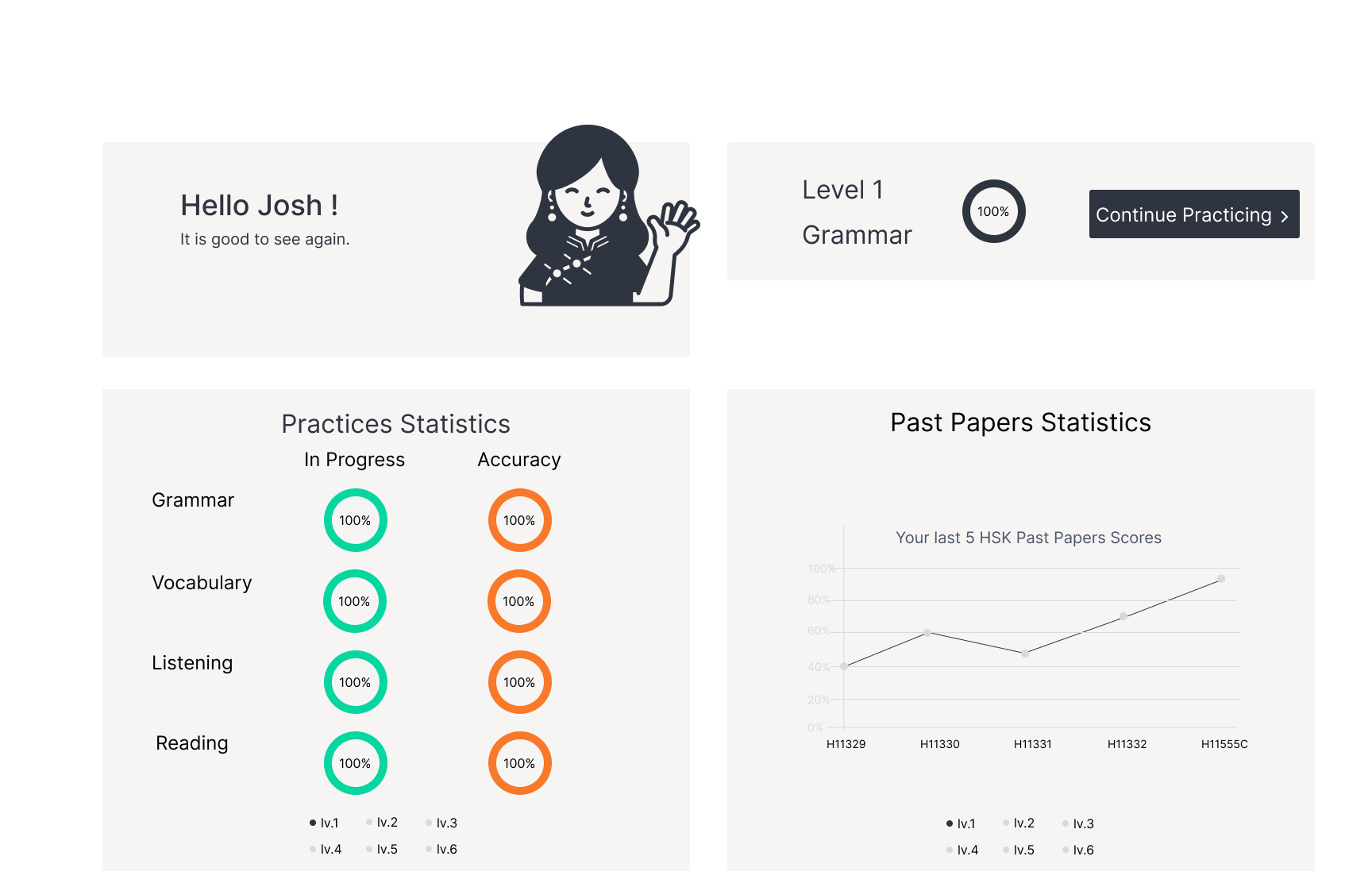Click the Grammar In Progress green ring
Viewport: 1372px width, 887px height.
coord(355,520)
